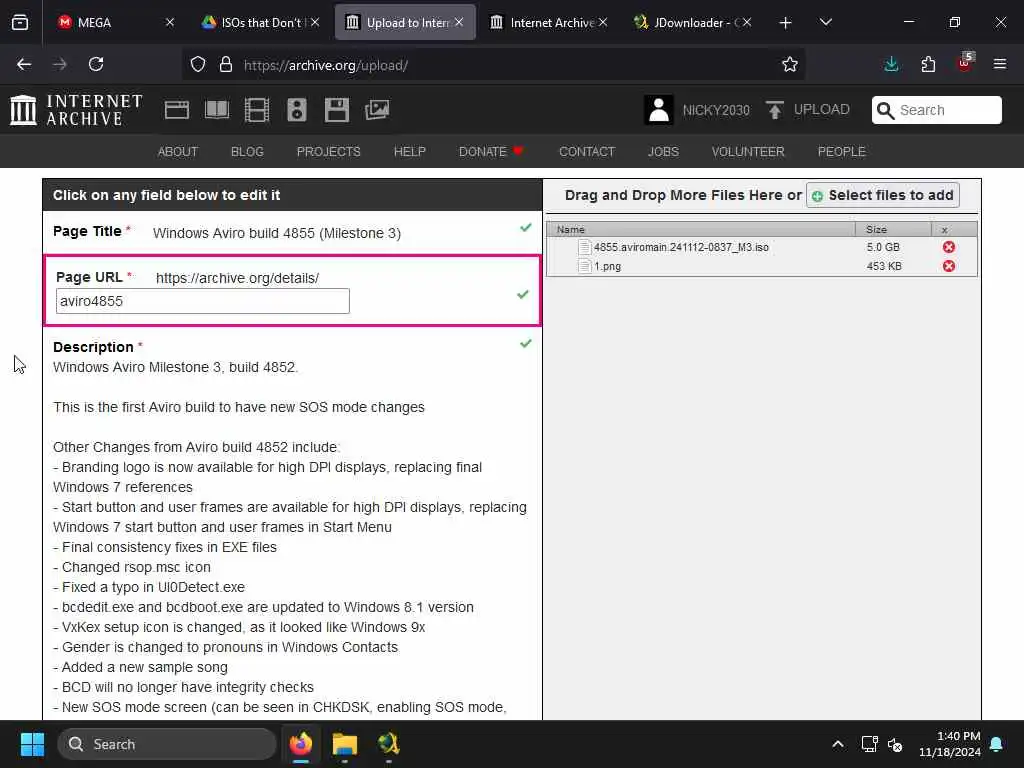Click the UPLOAD arrow icon
Viewport: 1024px width, 768px height.
coord(775,110)
